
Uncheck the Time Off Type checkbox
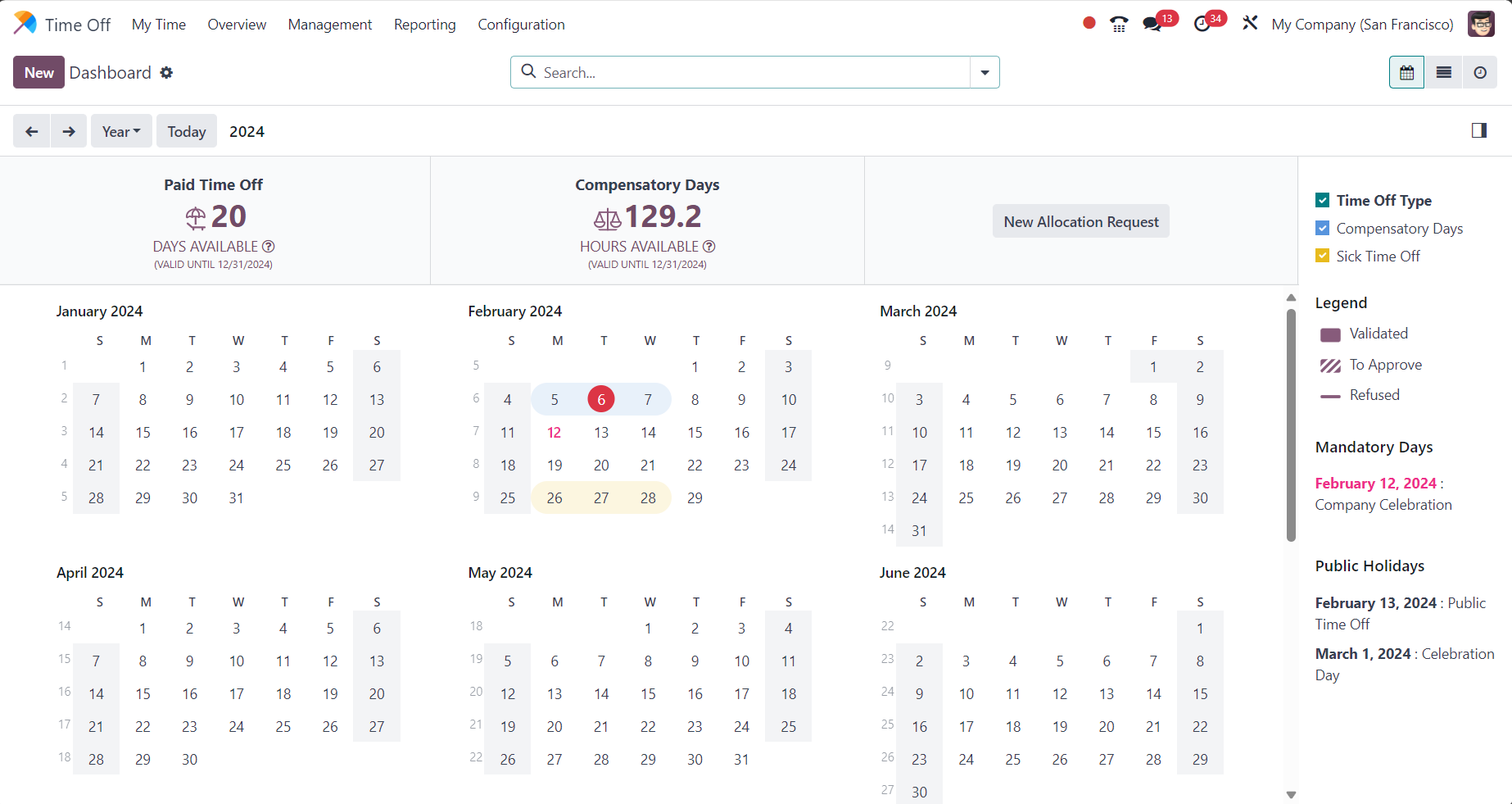(1322, 200)
